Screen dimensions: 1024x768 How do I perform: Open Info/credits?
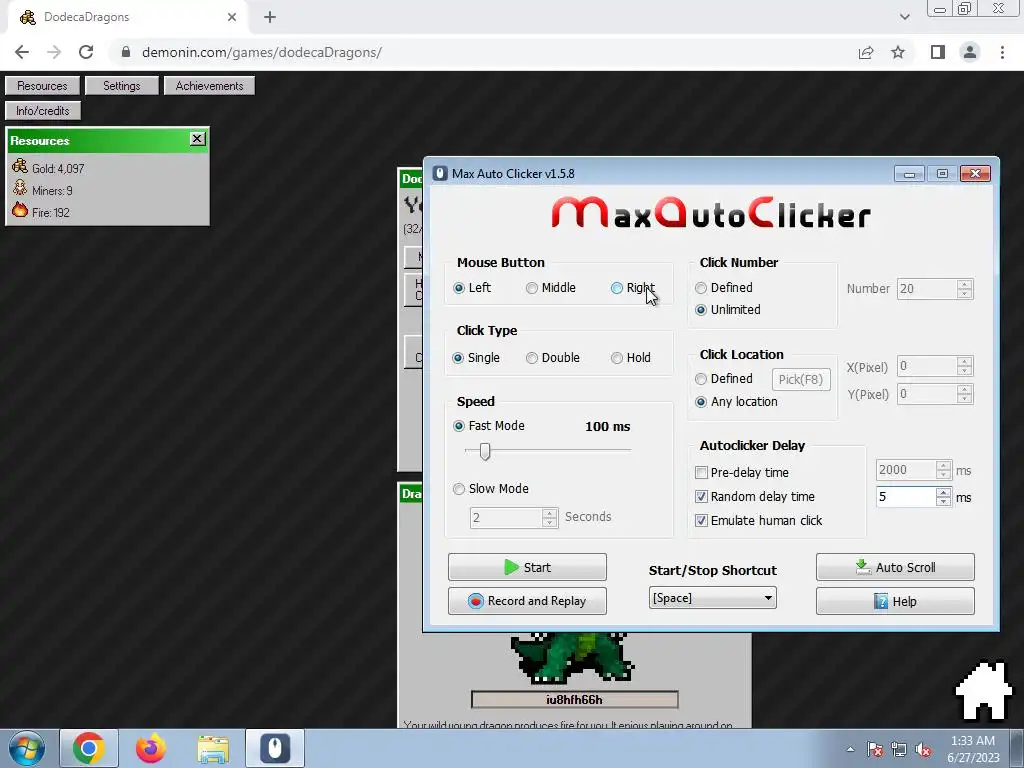(43, 110)
